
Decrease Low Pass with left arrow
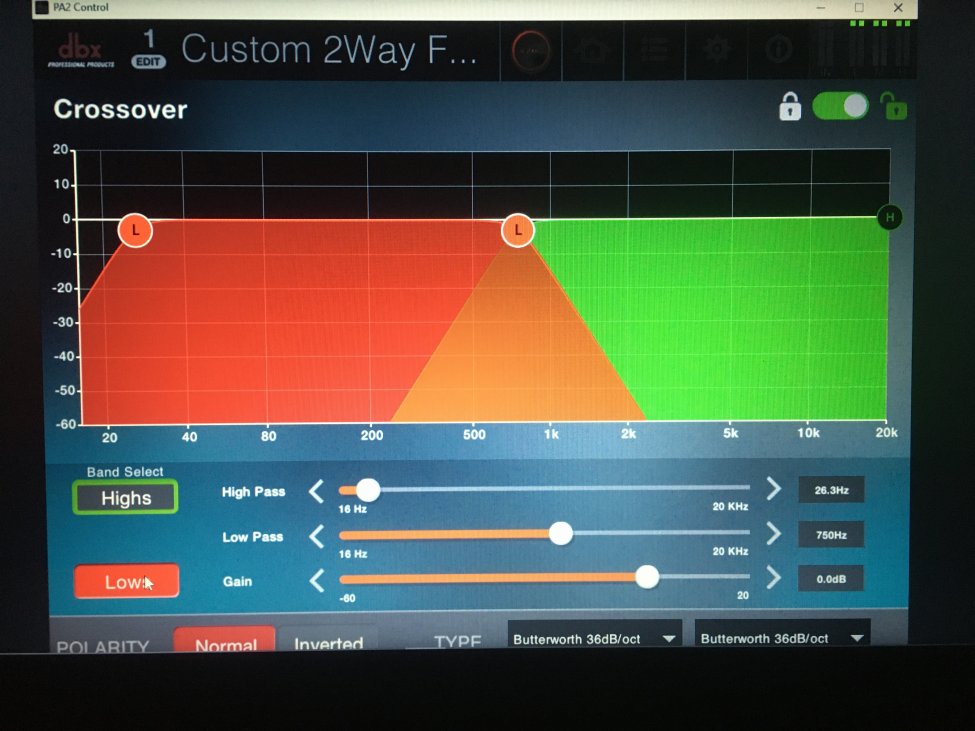pos(317,536)
